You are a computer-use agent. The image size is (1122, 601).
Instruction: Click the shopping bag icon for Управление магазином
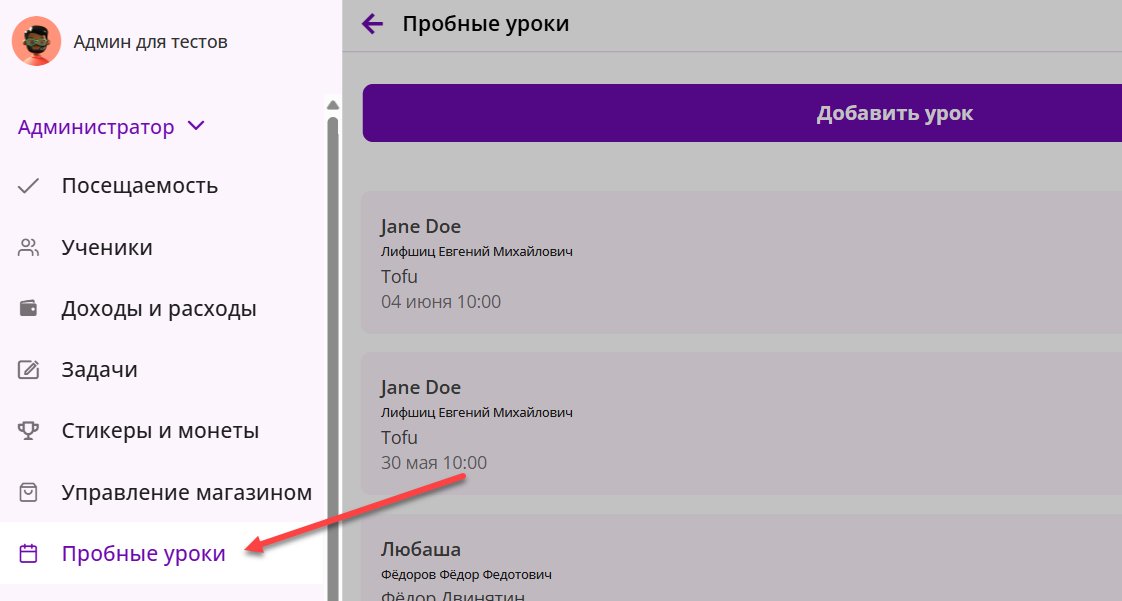[x=28, y=492]
